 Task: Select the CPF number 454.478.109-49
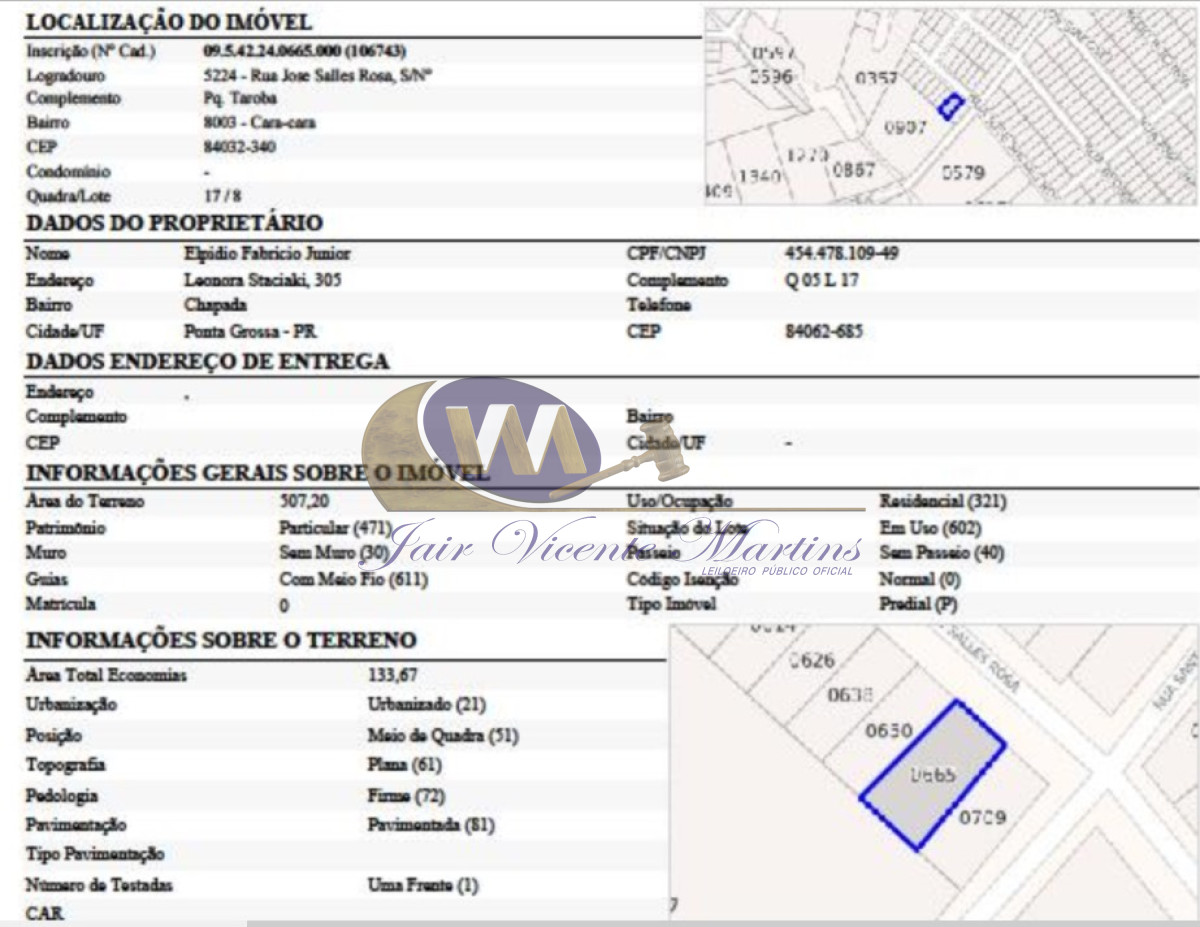click(841, 254)
